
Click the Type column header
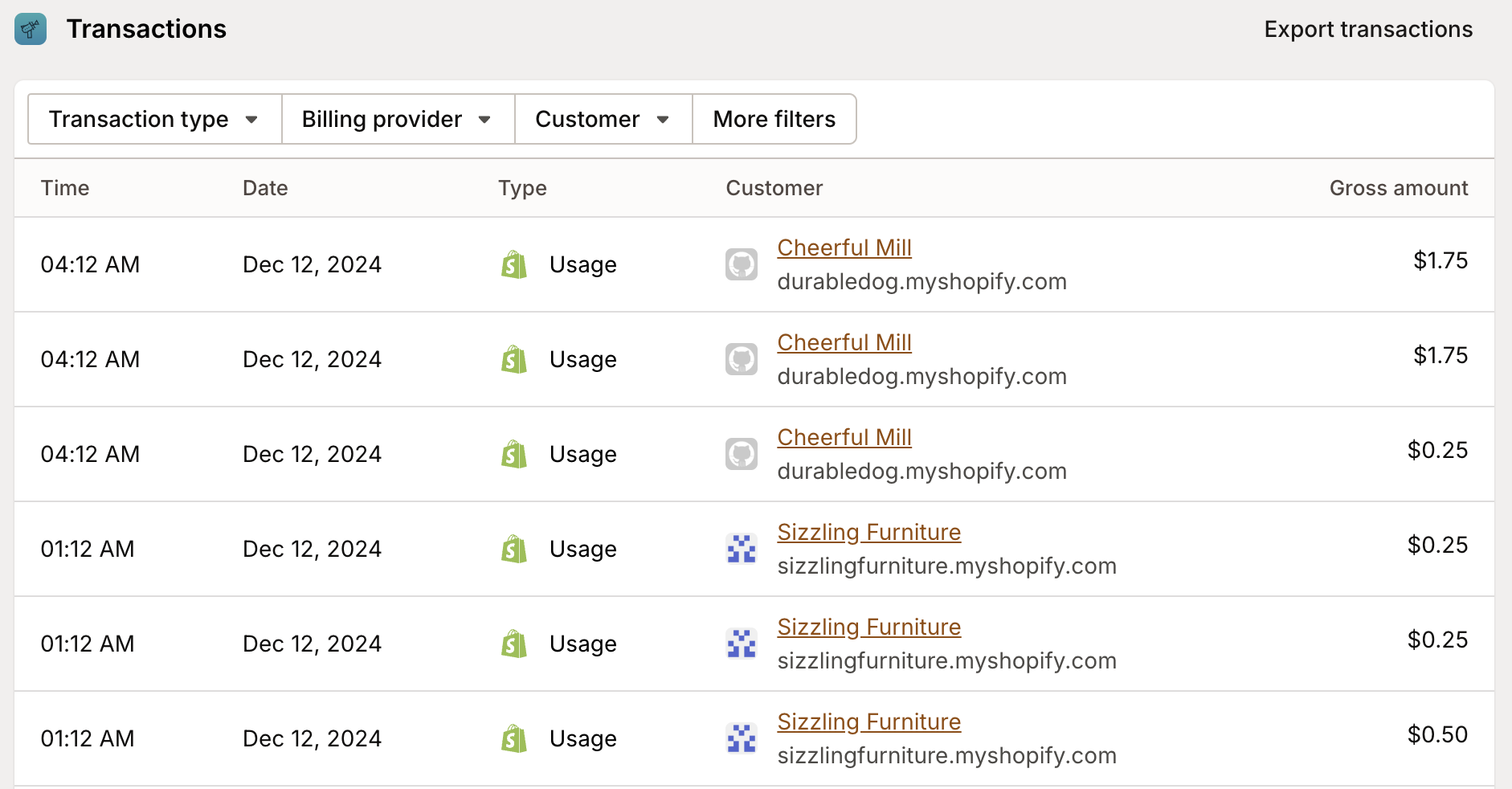522,188
